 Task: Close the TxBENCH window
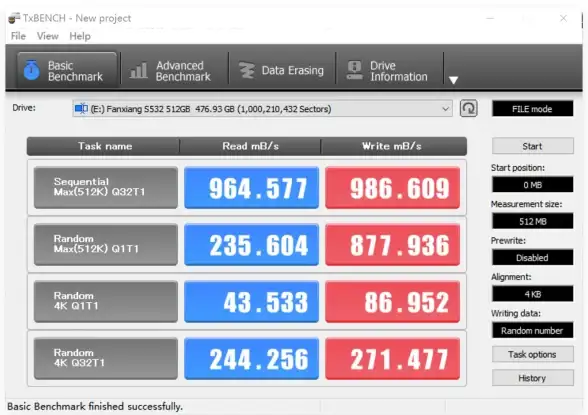click(x=563, y=18)
